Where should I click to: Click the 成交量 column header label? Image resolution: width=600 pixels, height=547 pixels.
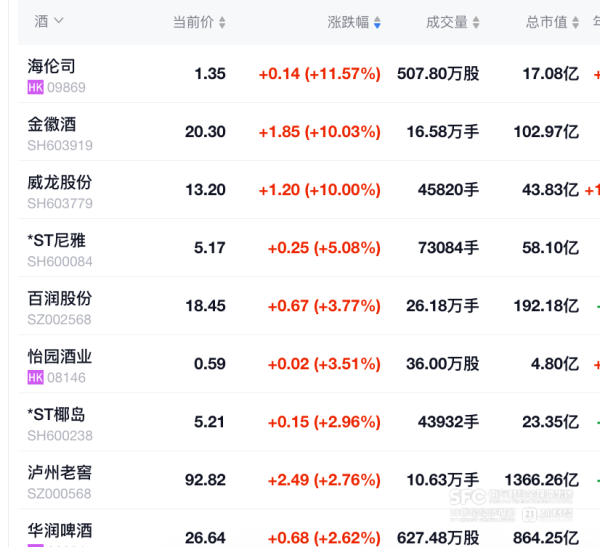(x=447, y=22)
